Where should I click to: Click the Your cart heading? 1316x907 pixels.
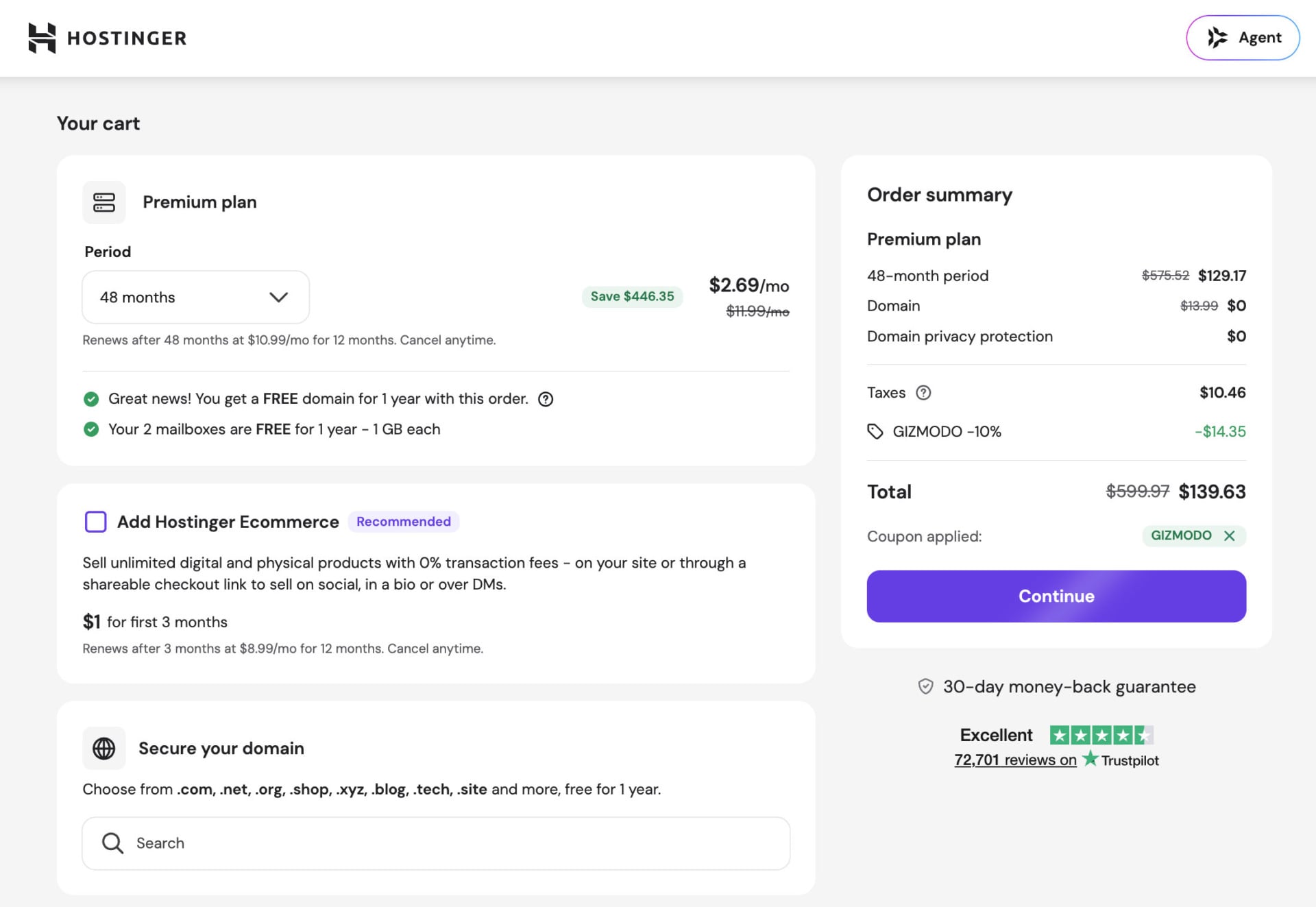(x=98, y=123)
